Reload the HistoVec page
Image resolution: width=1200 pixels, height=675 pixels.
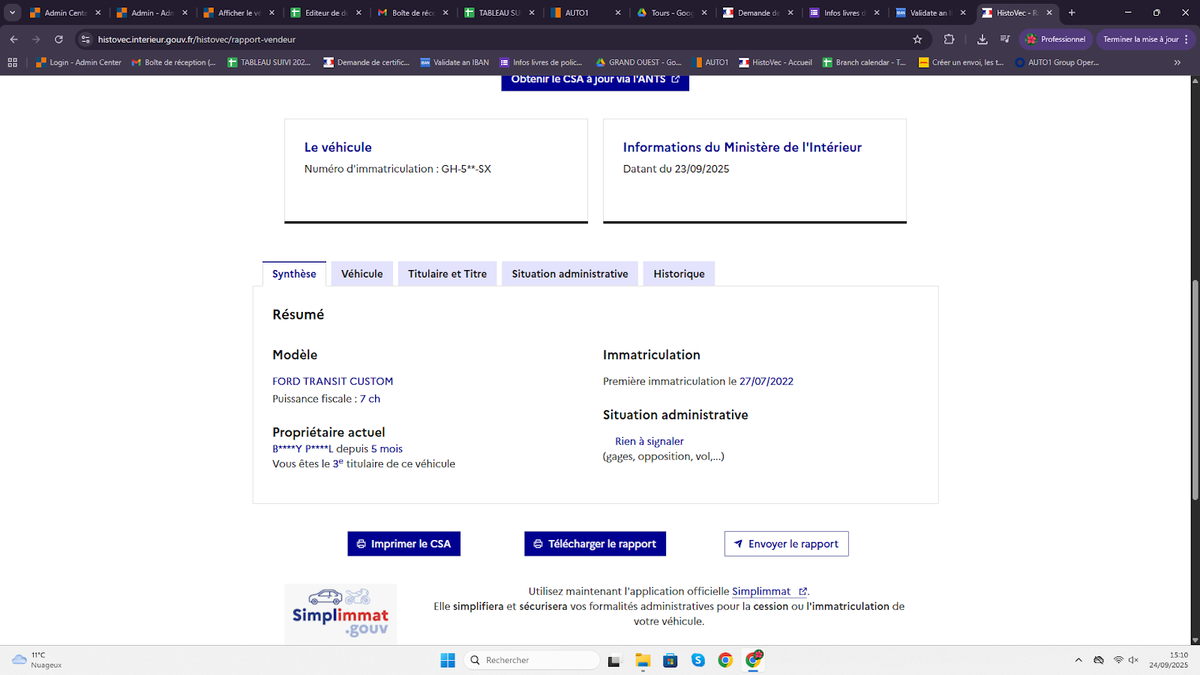point(59,39)
